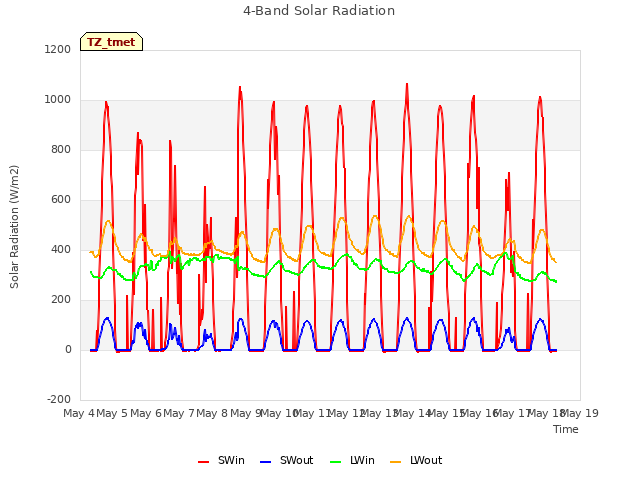Click the y-axis label Solar Radiation (W/m2)
This screenshot has width=640, height=480.
tap(14, 227)
